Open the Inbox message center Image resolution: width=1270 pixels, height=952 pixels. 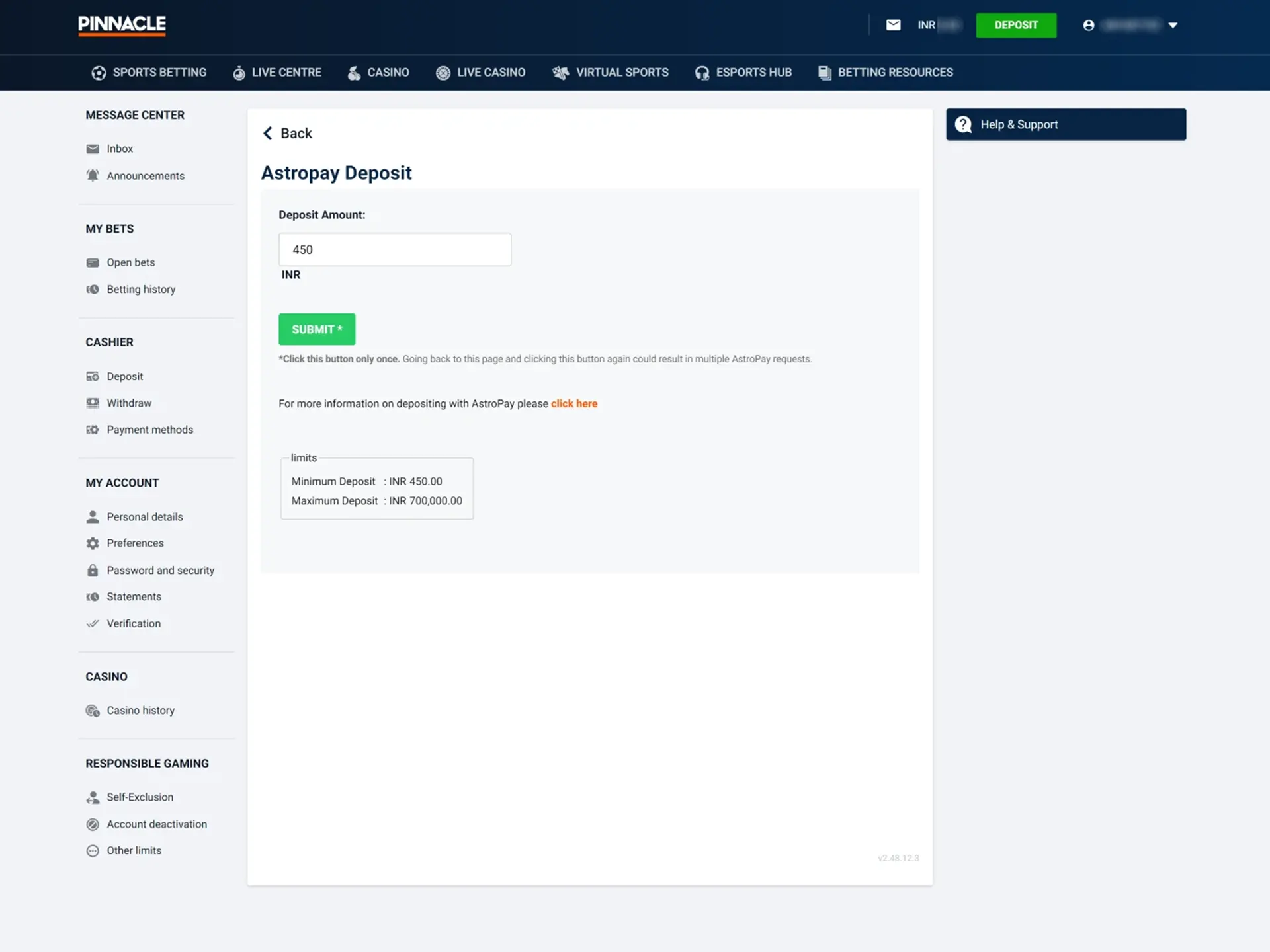click(119, 148)
